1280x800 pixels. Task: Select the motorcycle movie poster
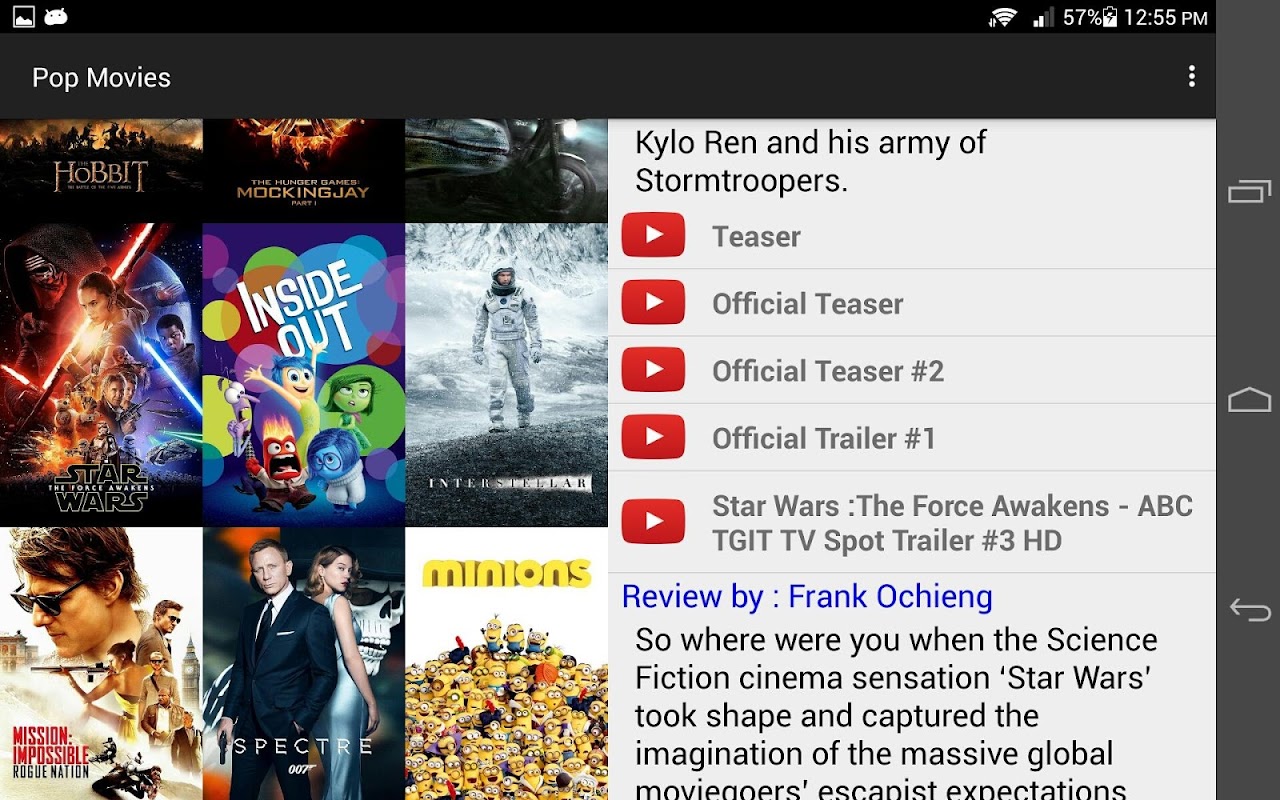pyautogui.click(x=506, y=170)
